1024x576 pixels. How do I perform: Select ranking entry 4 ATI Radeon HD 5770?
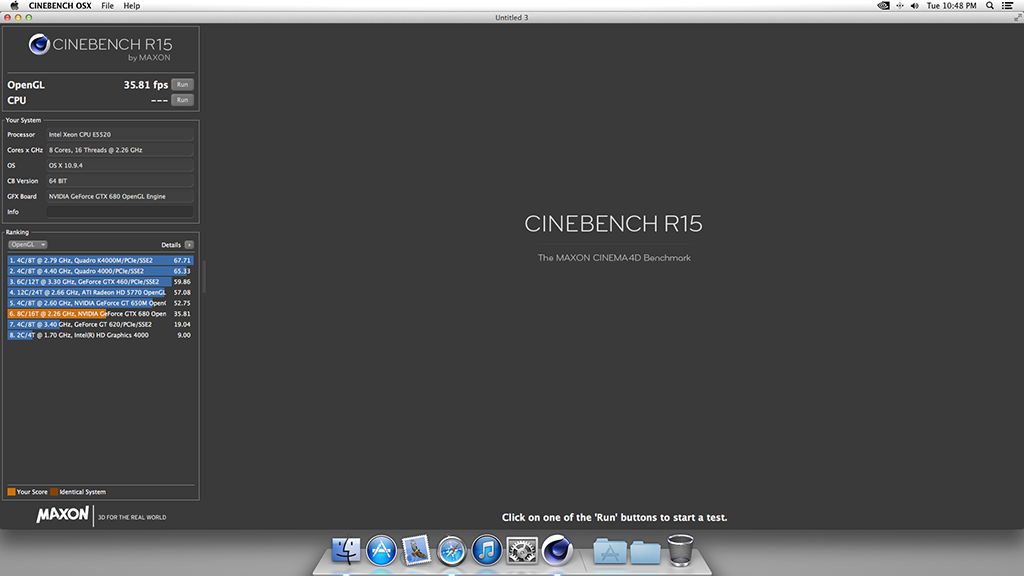coord(101,293)
